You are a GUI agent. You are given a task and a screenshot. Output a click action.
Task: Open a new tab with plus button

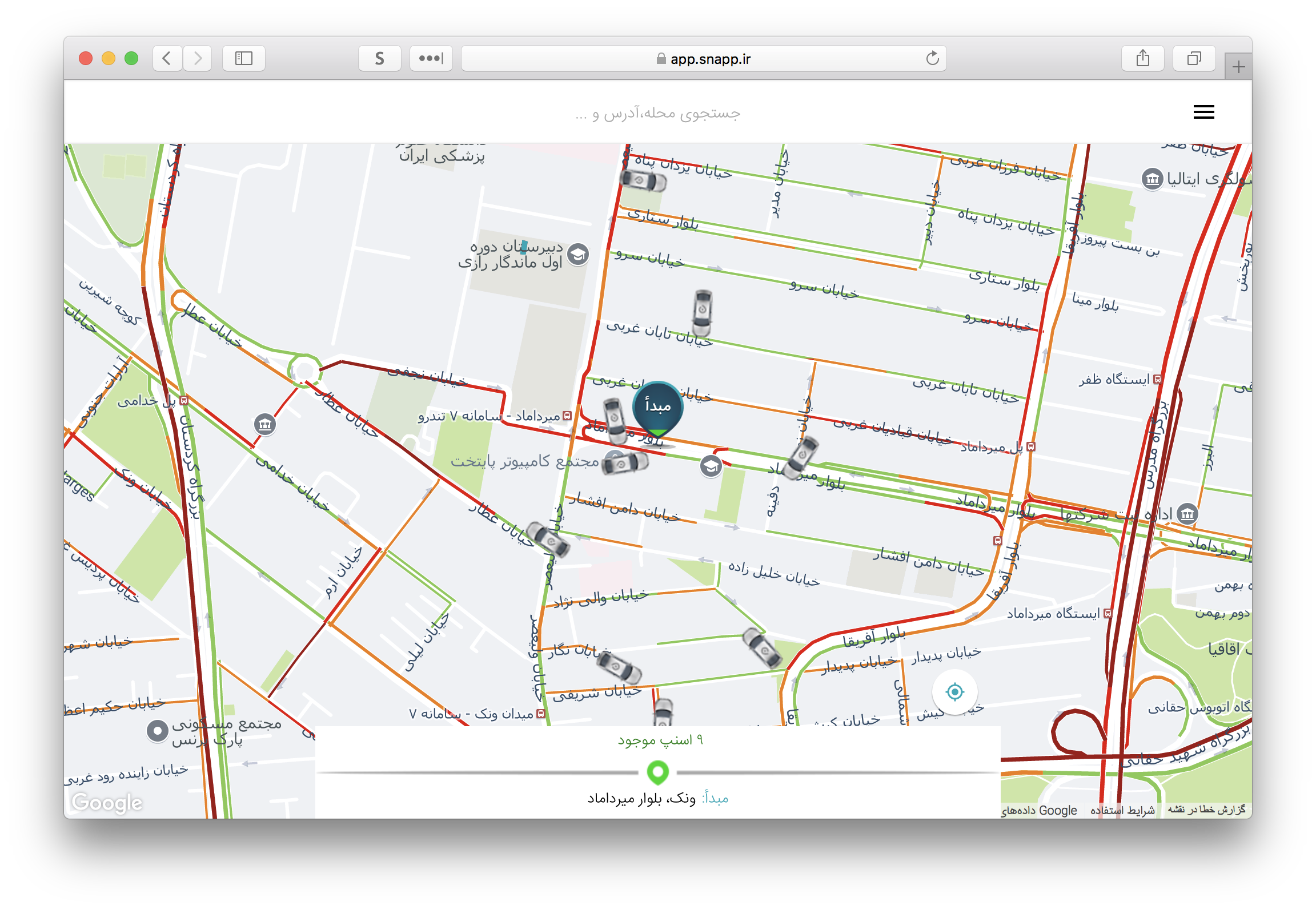(1238, 67)
